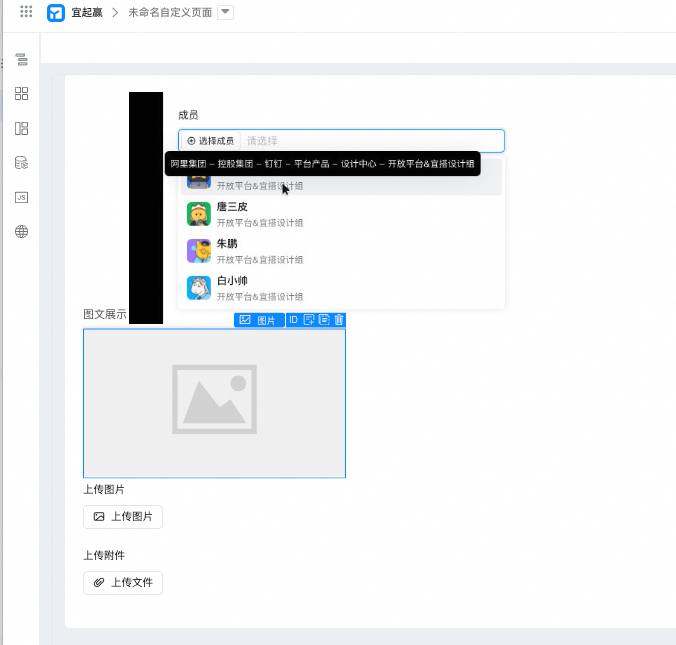The image size is (676, 645).
Task: Expand the page name dropdown arrow
Action: 225,12
